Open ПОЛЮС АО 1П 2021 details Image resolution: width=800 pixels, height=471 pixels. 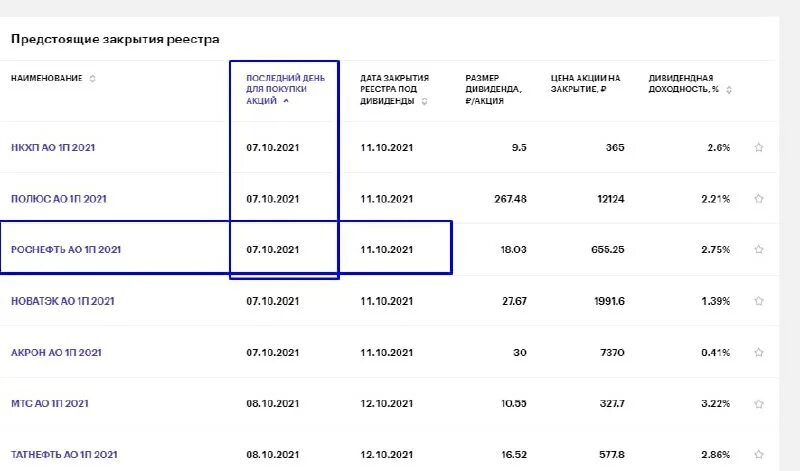click(59, 199)
